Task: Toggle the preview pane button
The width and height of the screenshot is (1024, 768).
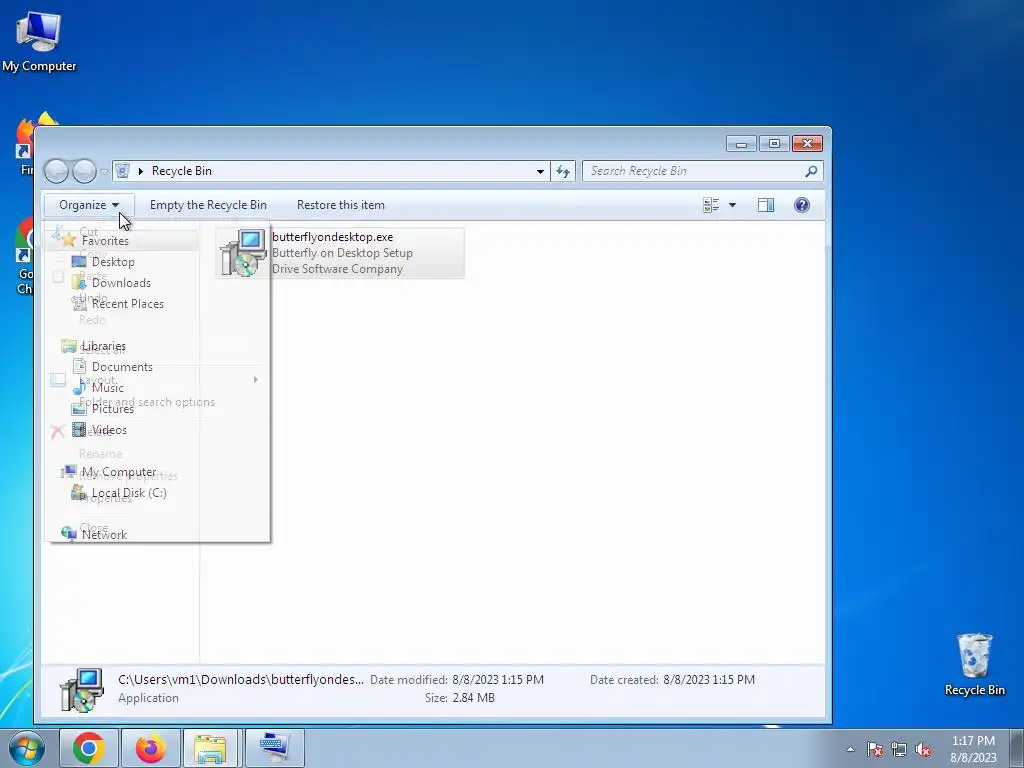Action: [765, 205]
